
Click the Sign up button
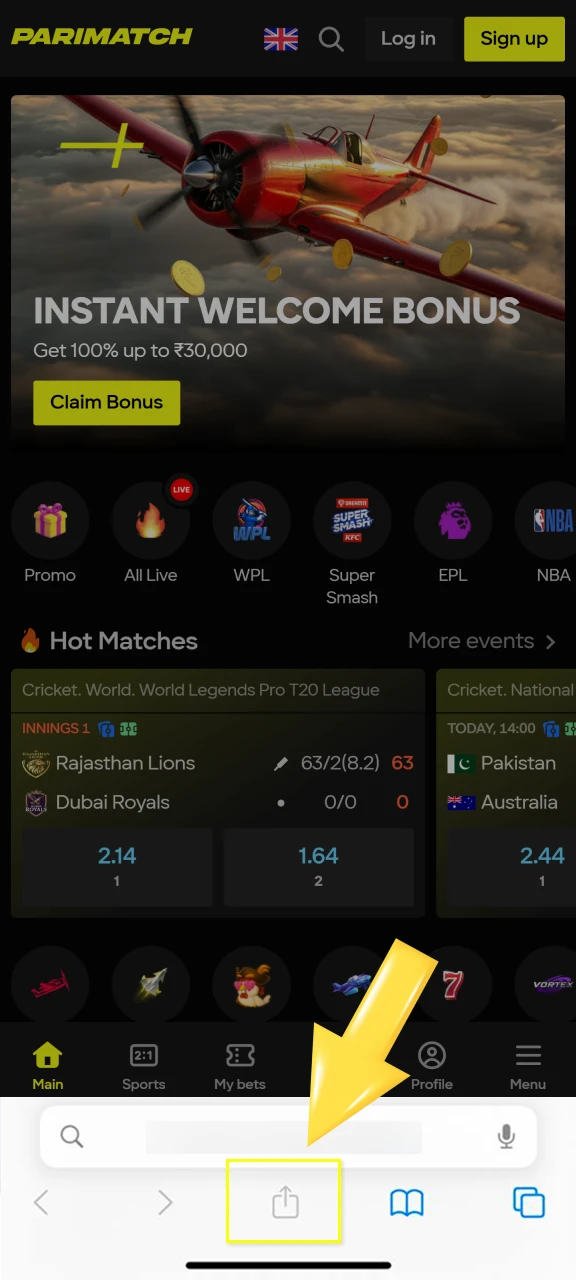pyautogui.click(x=514, y=39)
